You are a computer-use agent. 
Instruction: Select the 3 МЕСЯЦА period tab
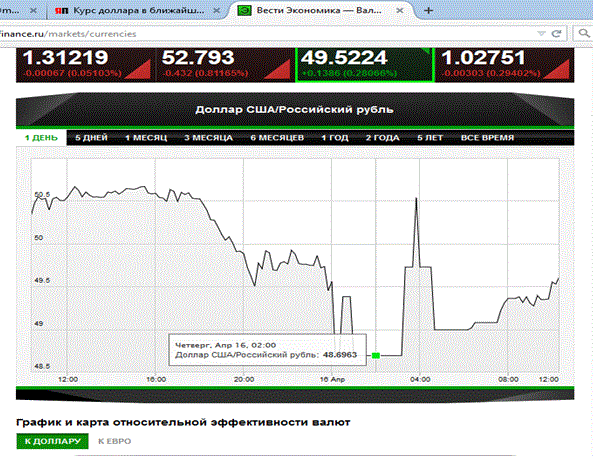tap(208, 138)
